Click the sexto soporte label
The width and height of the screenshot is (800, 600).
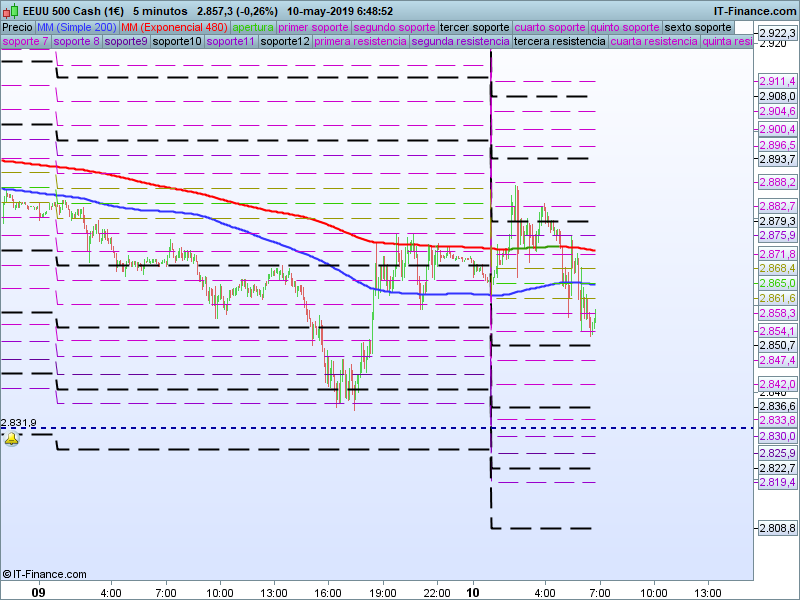coord(698,28)
